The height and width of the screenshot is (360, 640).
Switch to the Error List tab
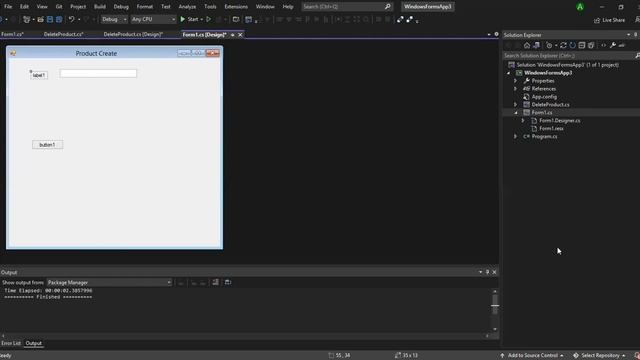pyautogui.click(x=11, y=343)
